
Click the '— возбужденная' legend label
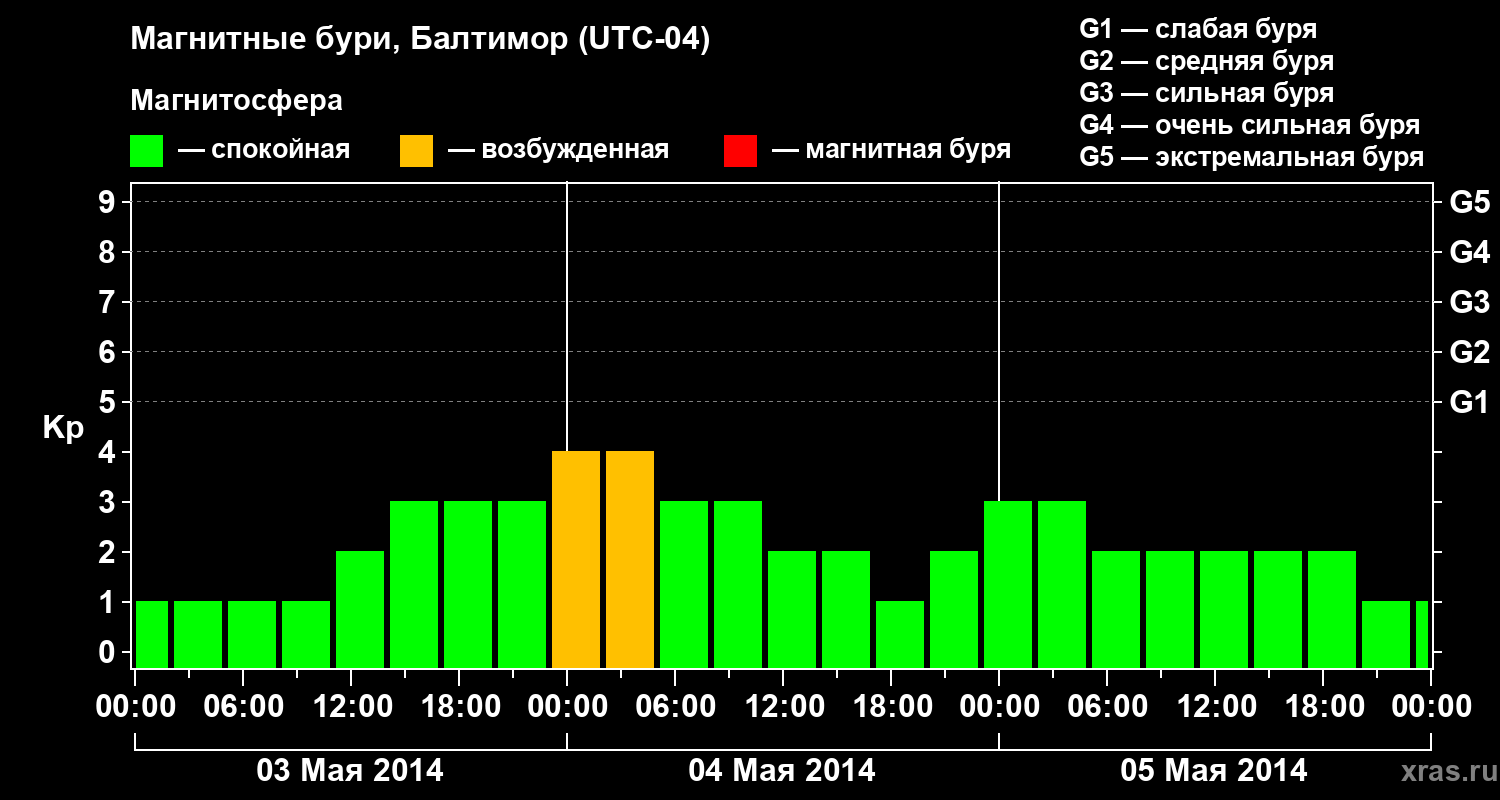[x=558, y=150]
